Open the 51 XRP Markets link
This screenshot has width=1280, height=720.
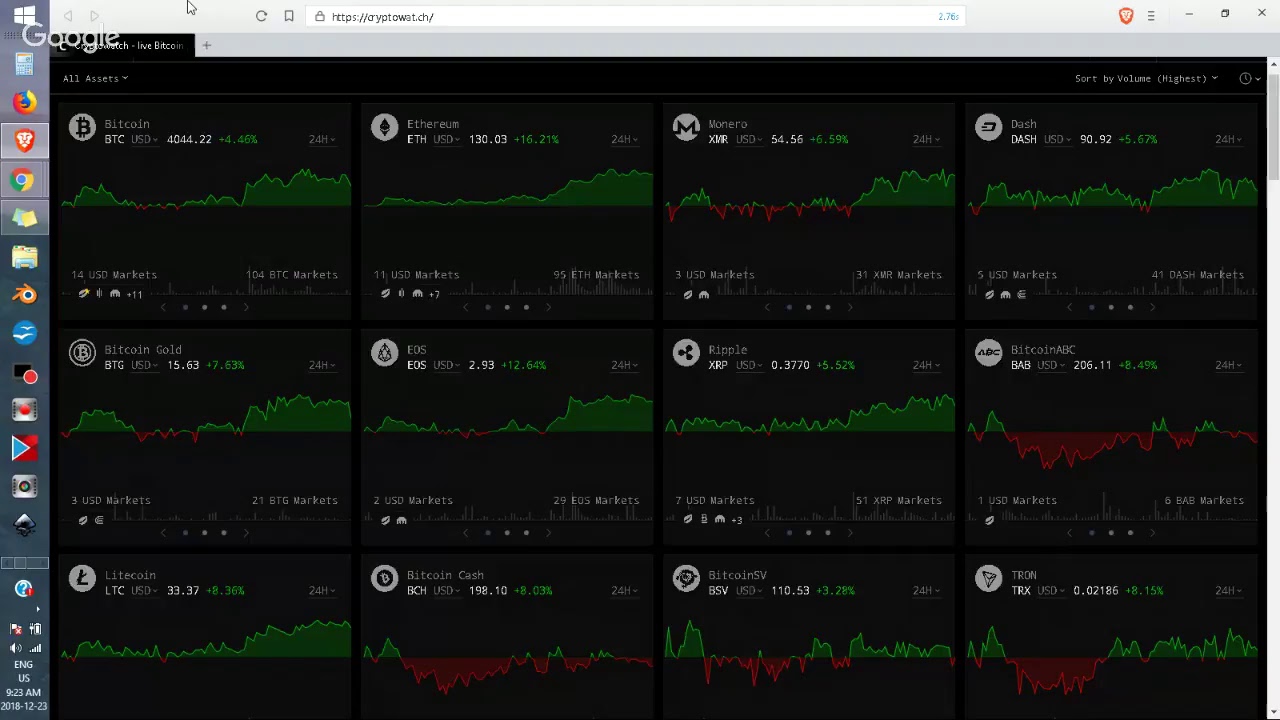(x=898, y=501)
